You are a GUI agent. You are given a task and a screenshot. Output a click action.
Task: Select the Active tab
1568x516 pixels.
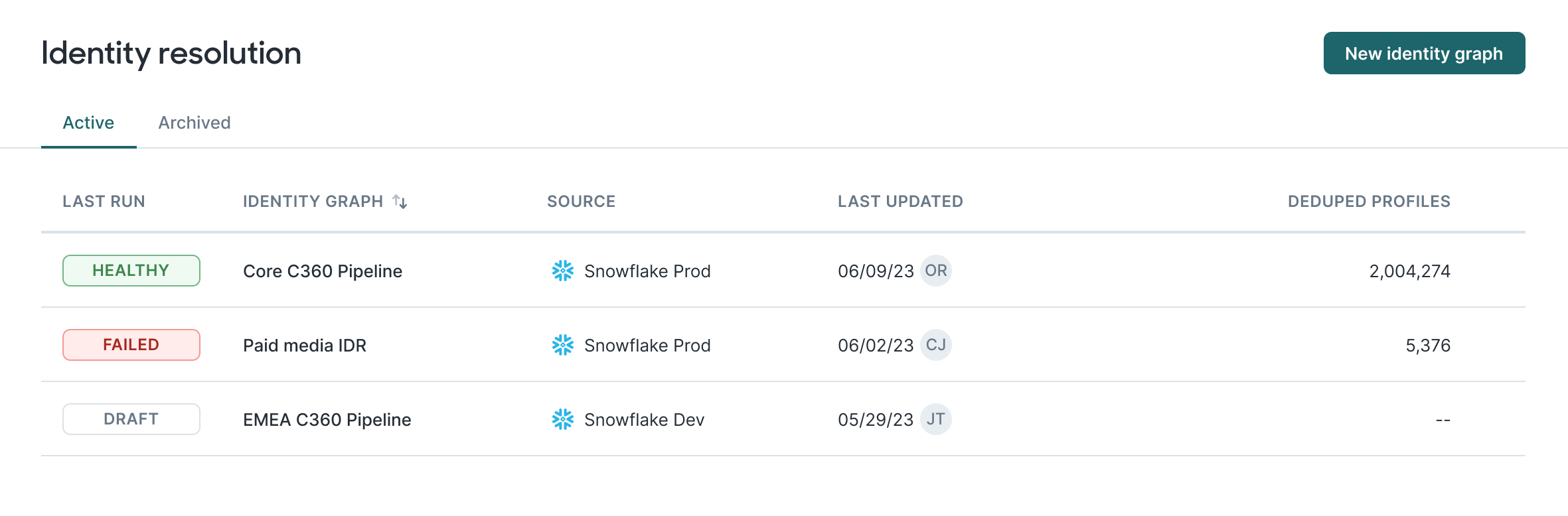88,123
